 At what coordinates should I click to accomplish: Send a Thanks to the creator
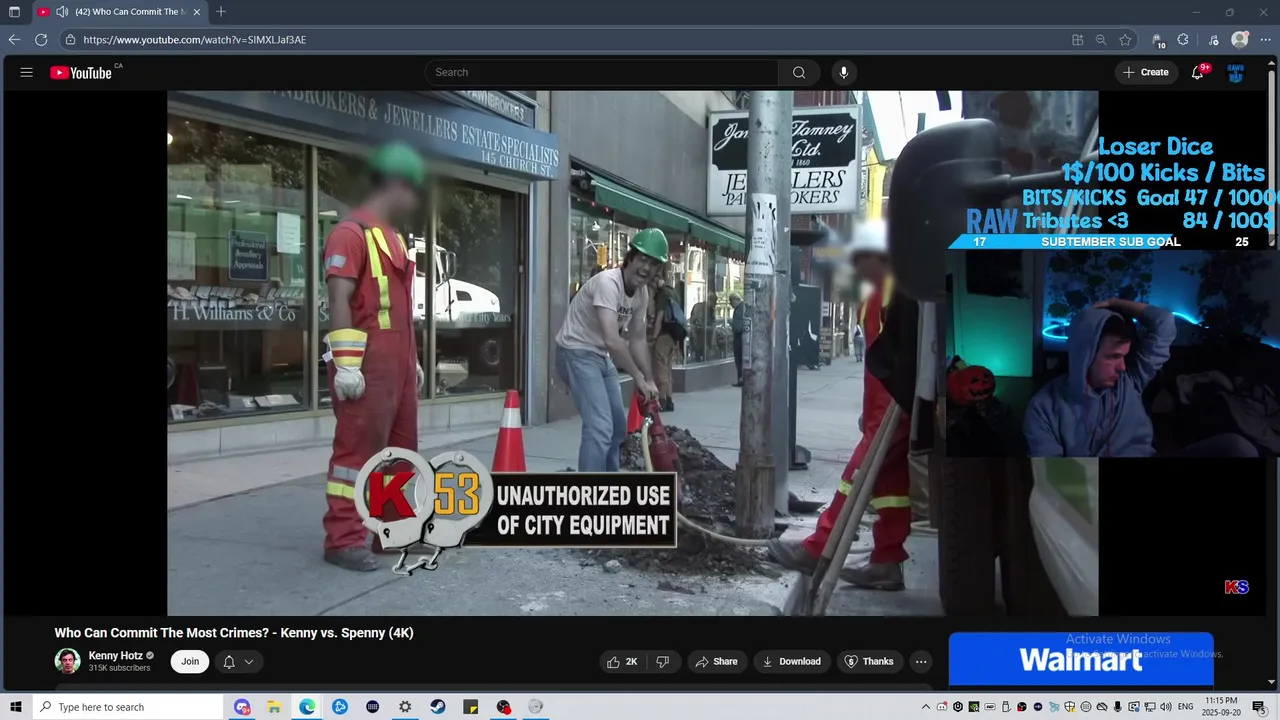tap(869, 661)
